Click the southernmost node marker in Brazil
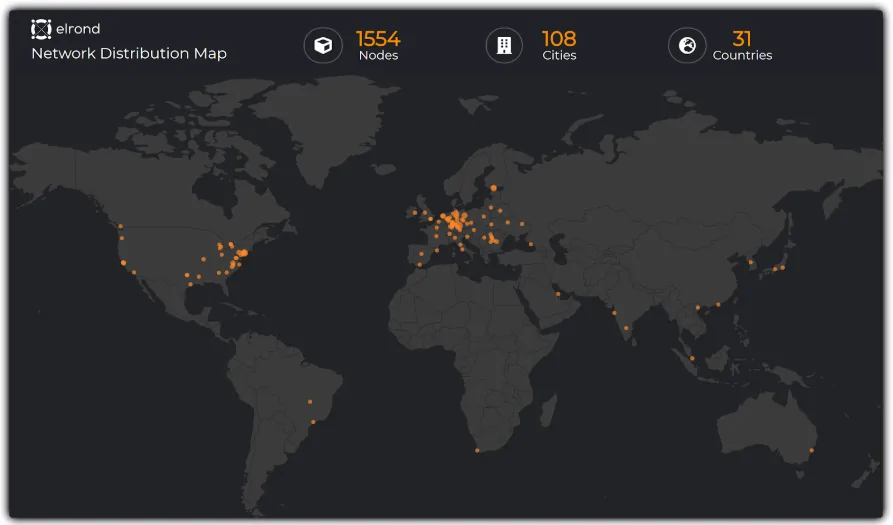 click(313, 422)
